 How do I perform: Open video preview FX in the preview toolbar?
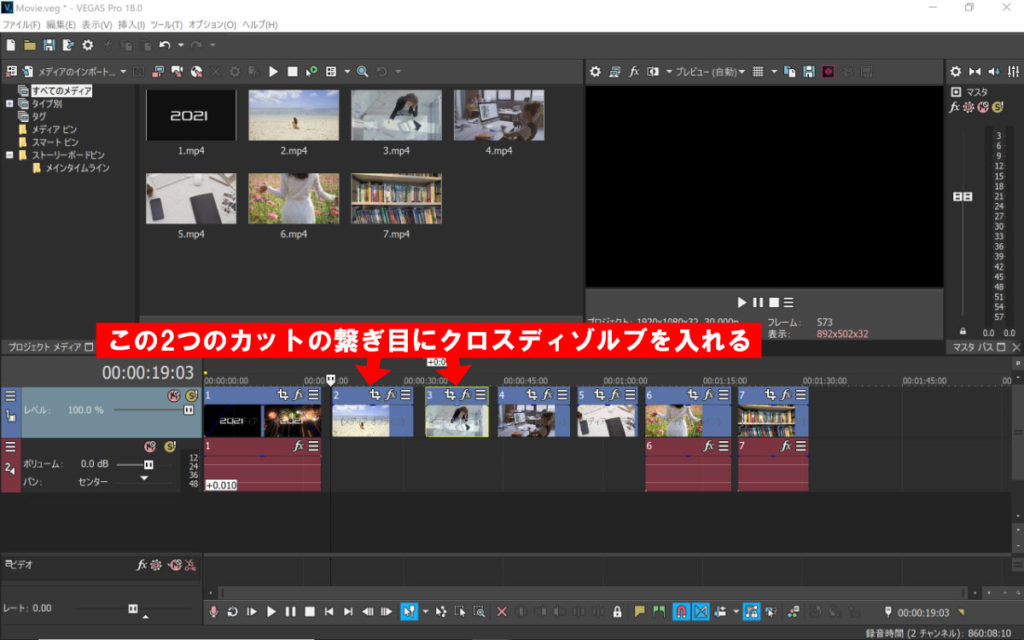pos(634,72)
